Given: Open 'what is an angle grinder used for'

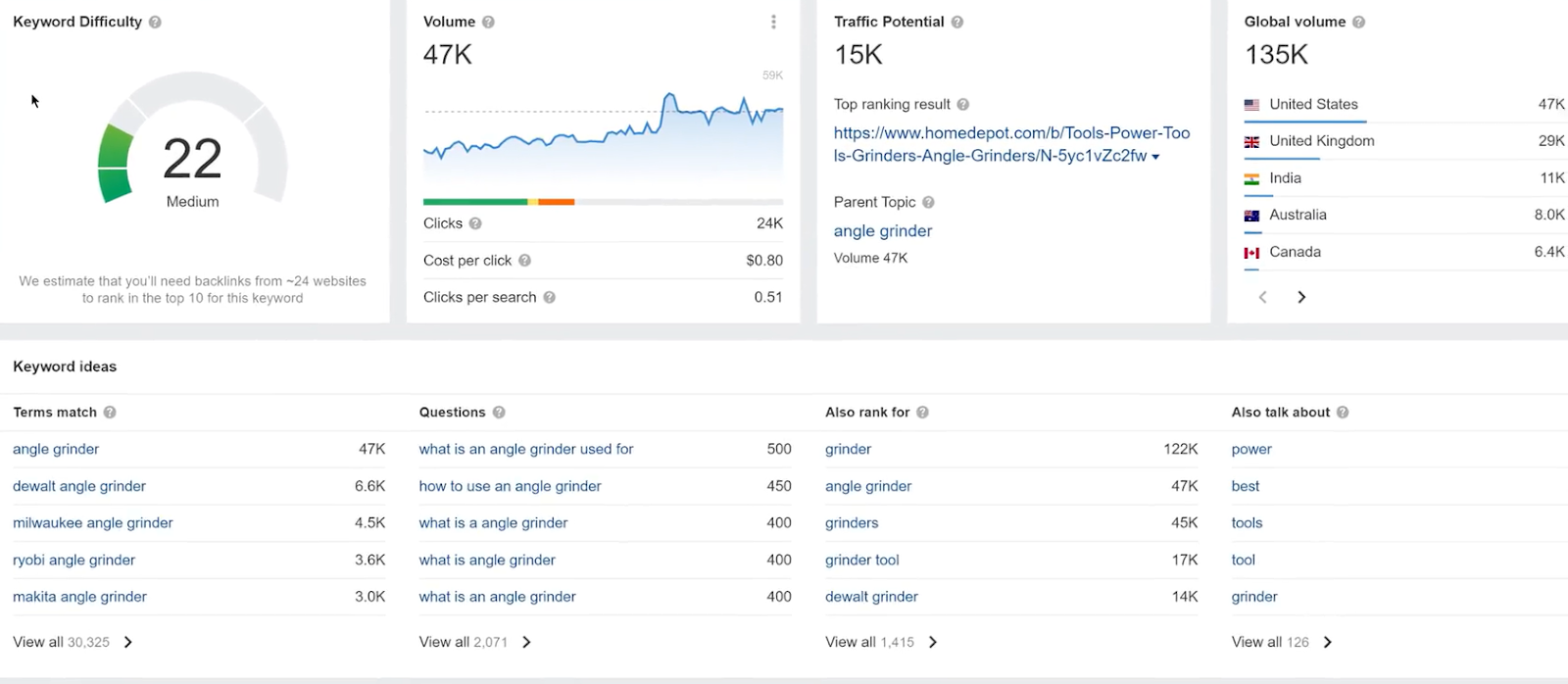Looking at the screenshot, I should (526, 449).
